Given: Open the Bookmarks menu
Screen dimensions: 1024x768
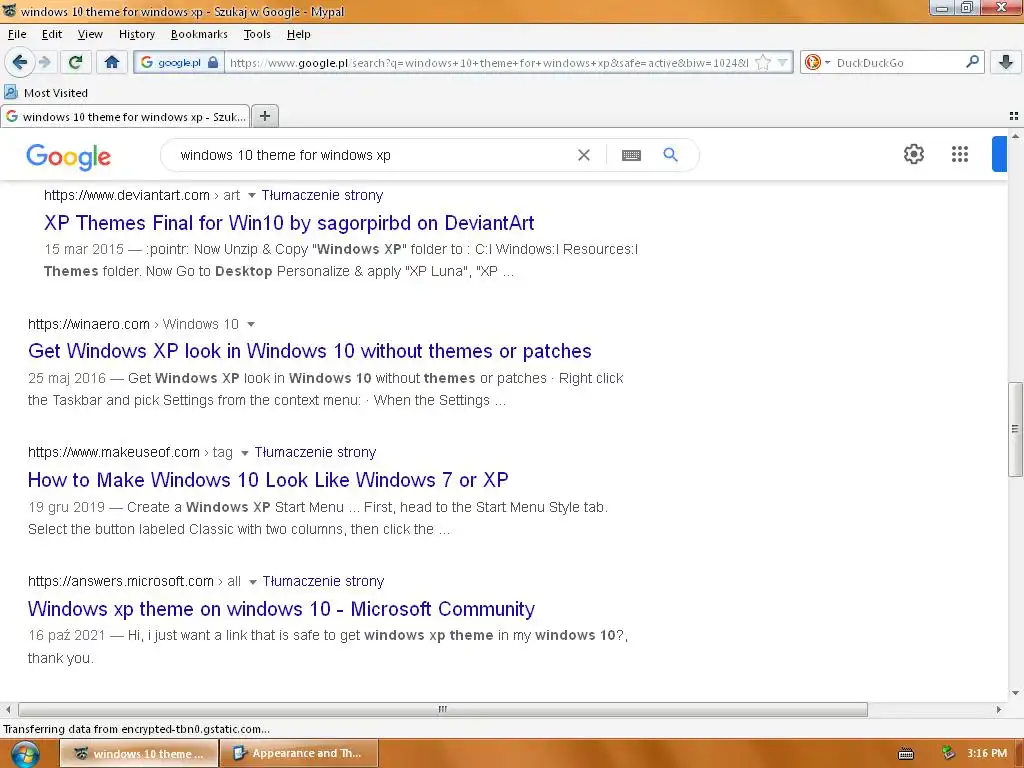Looking at the screenshot, I should [199, 34].
